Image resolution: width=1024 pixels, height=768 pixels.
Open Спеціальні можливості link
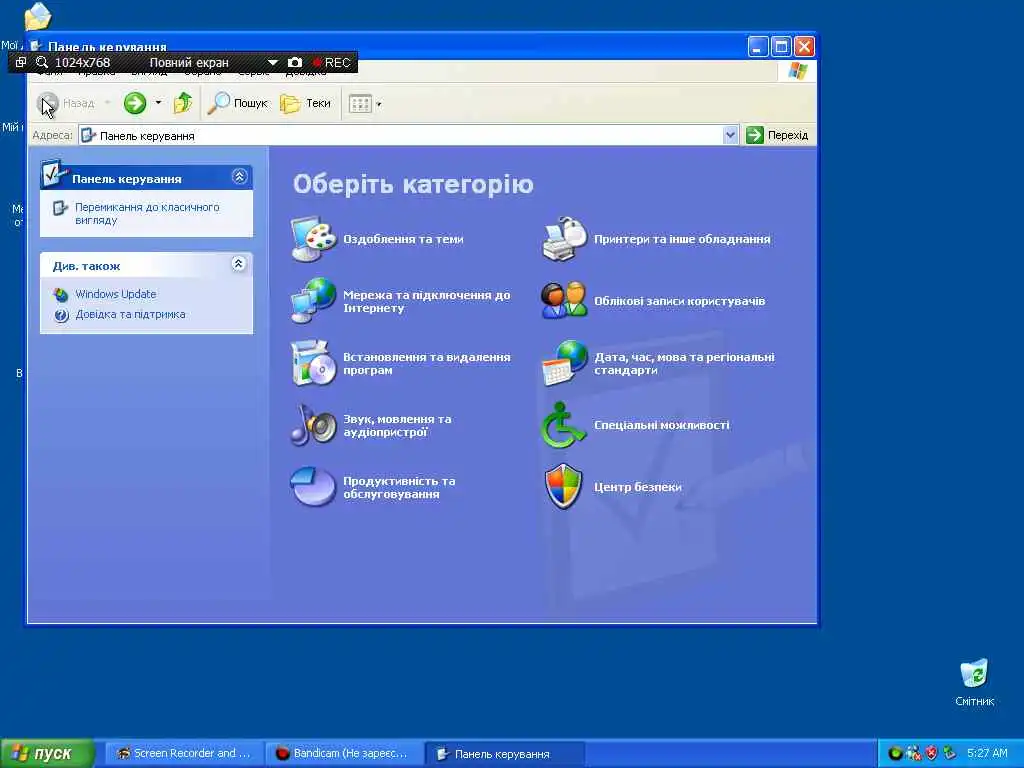pyautogui.click(x=662, y=425)
